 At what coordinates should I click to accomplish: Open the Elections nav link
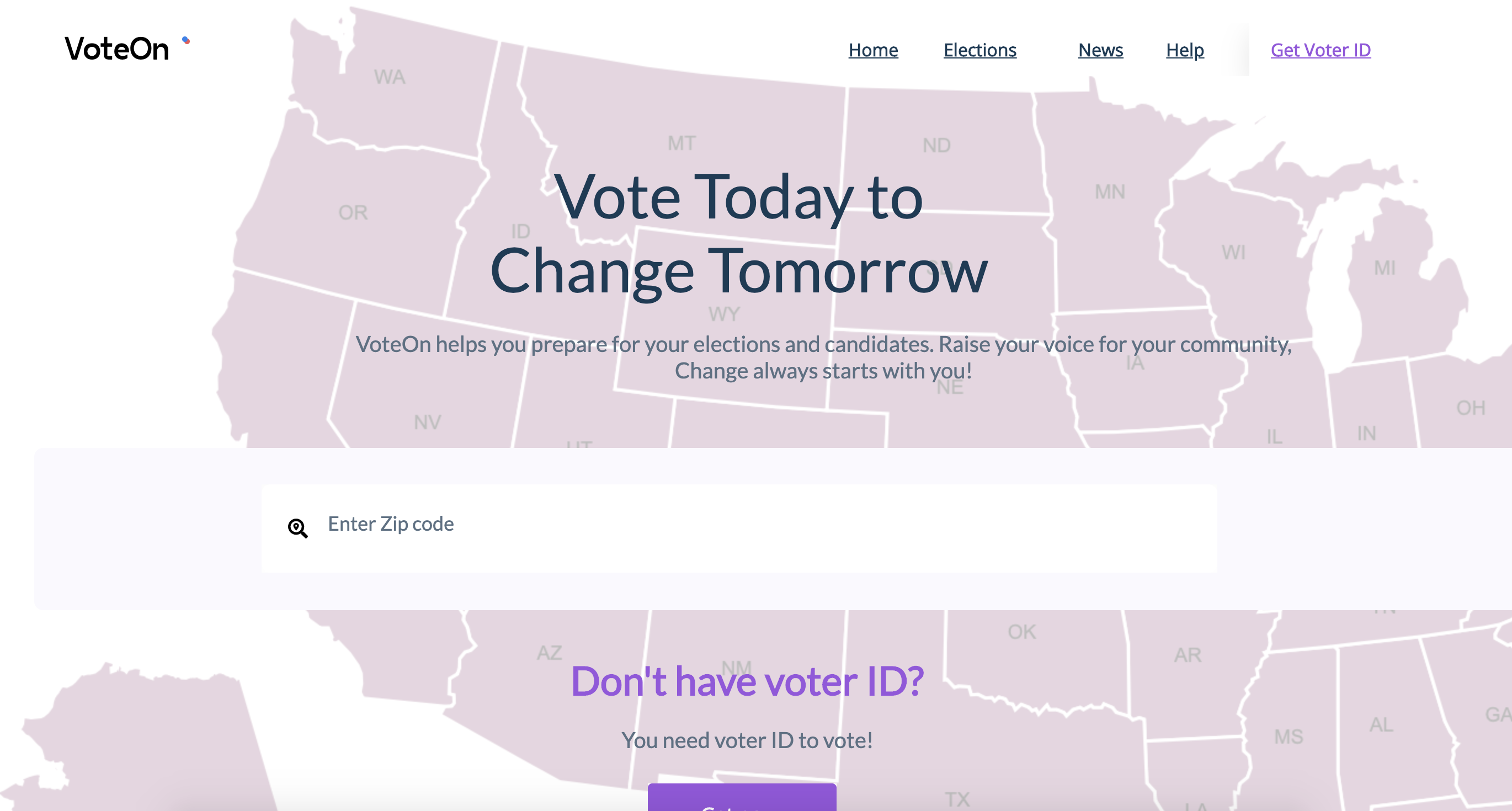979,50
